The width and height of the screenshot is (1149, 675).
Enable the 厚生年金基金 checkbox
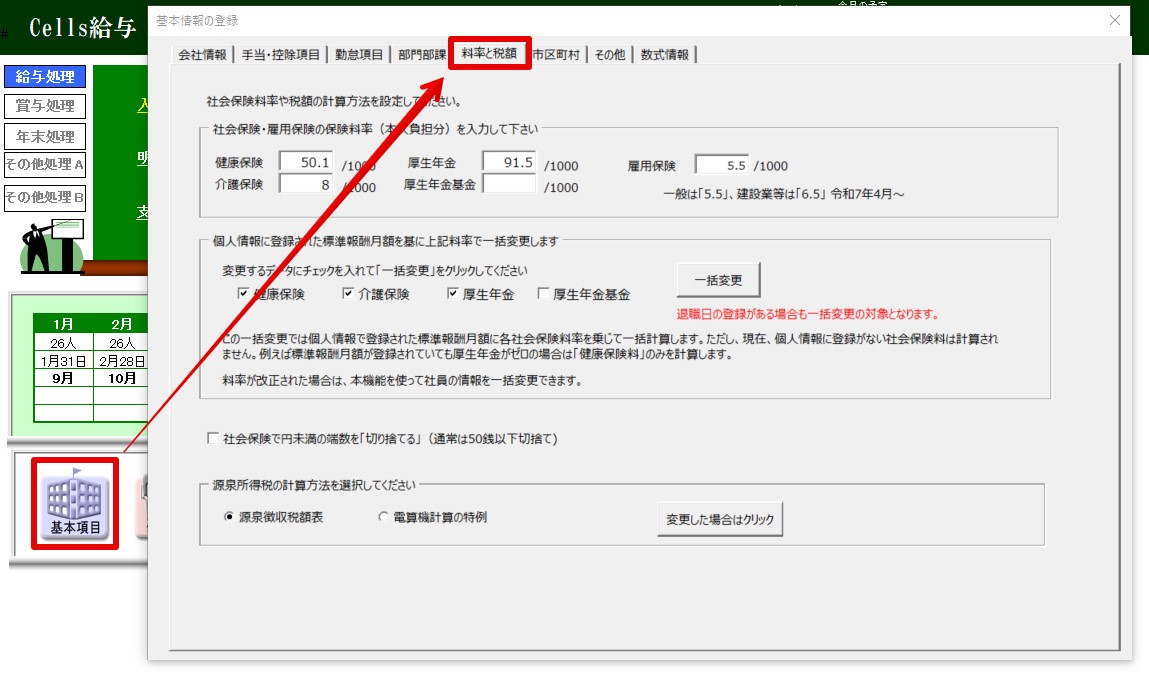(543, 294)
